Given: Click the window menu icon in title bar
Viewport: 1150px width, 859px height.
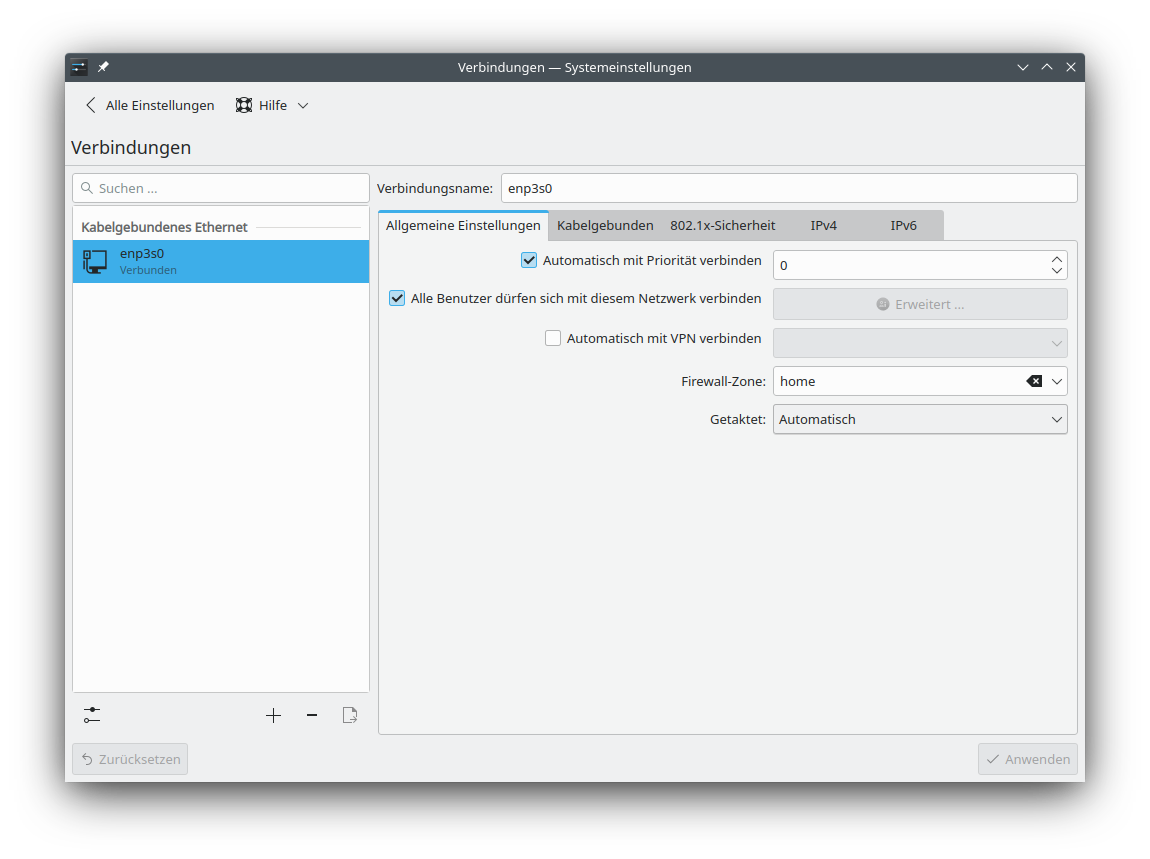Looking at the screenshot, I should click(x=80, y=67).
